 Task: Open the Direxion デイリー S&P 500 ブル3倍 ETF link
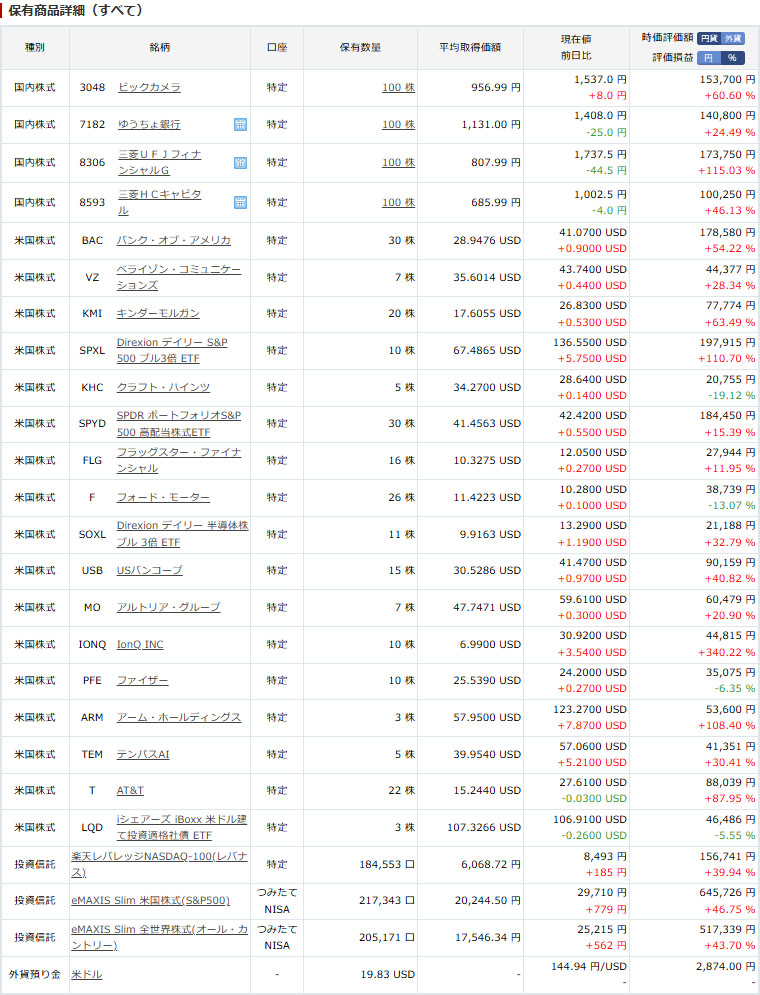pos(171,350)
